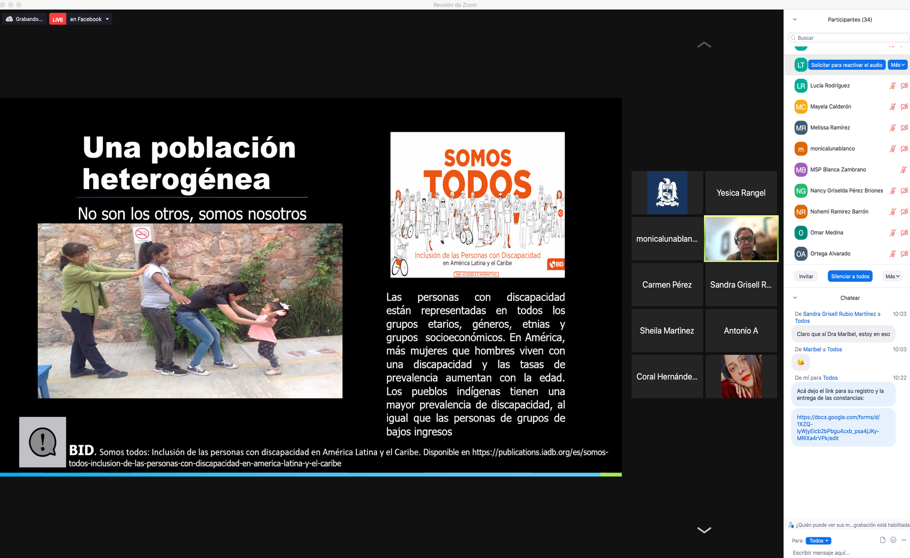The height and width of the screenshot is (558, 910).
Task: Select the Carmen Pérez video tile
Action: pyautogui.click(x=667, y=285)
